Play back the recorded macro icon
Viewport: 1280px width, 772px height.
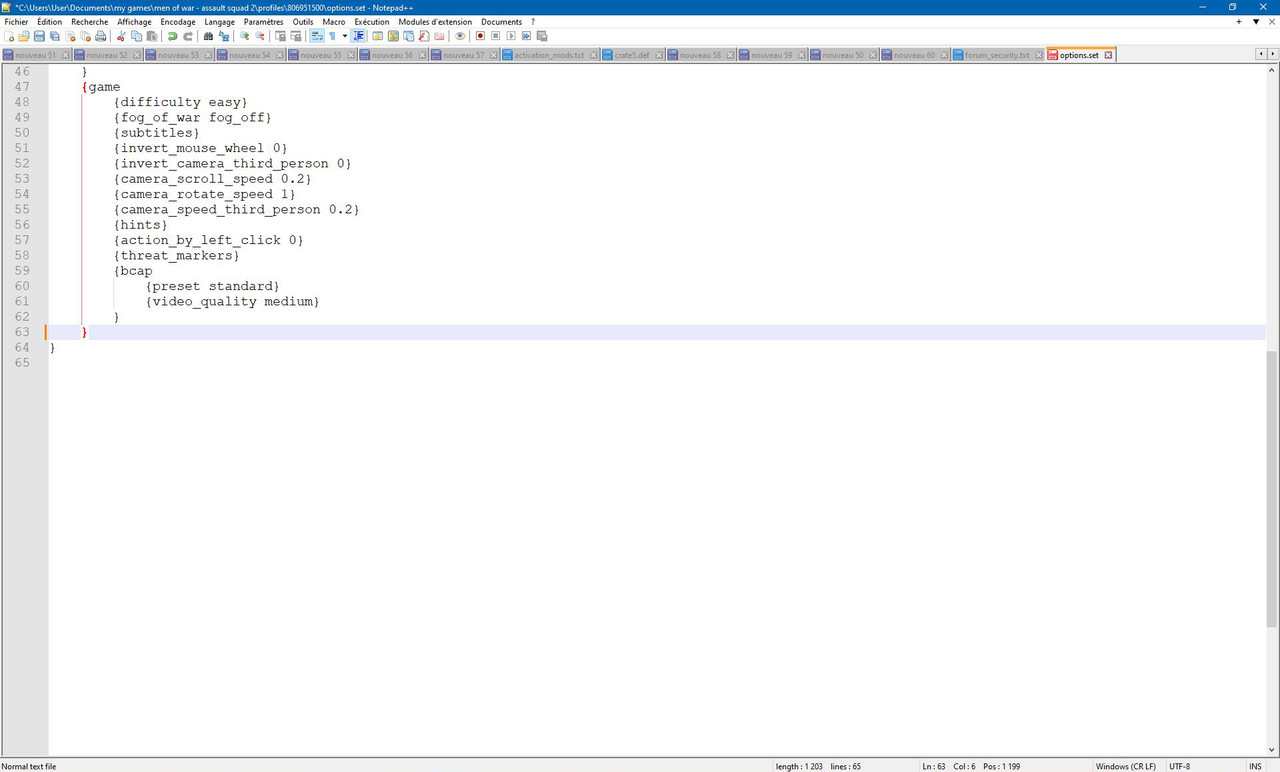point(511,36)
